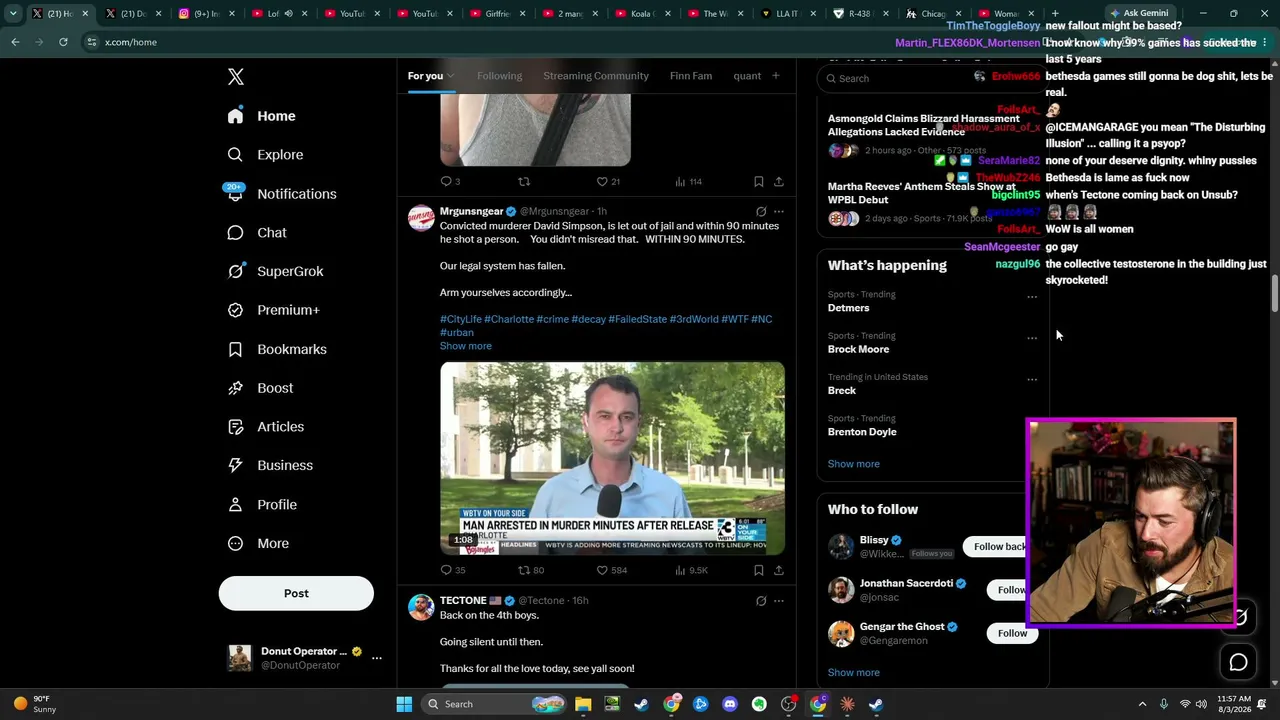This screenshot has width=1280, height=720.
Task: Bookmark the Mrgunsngear post
Action: 759,570
